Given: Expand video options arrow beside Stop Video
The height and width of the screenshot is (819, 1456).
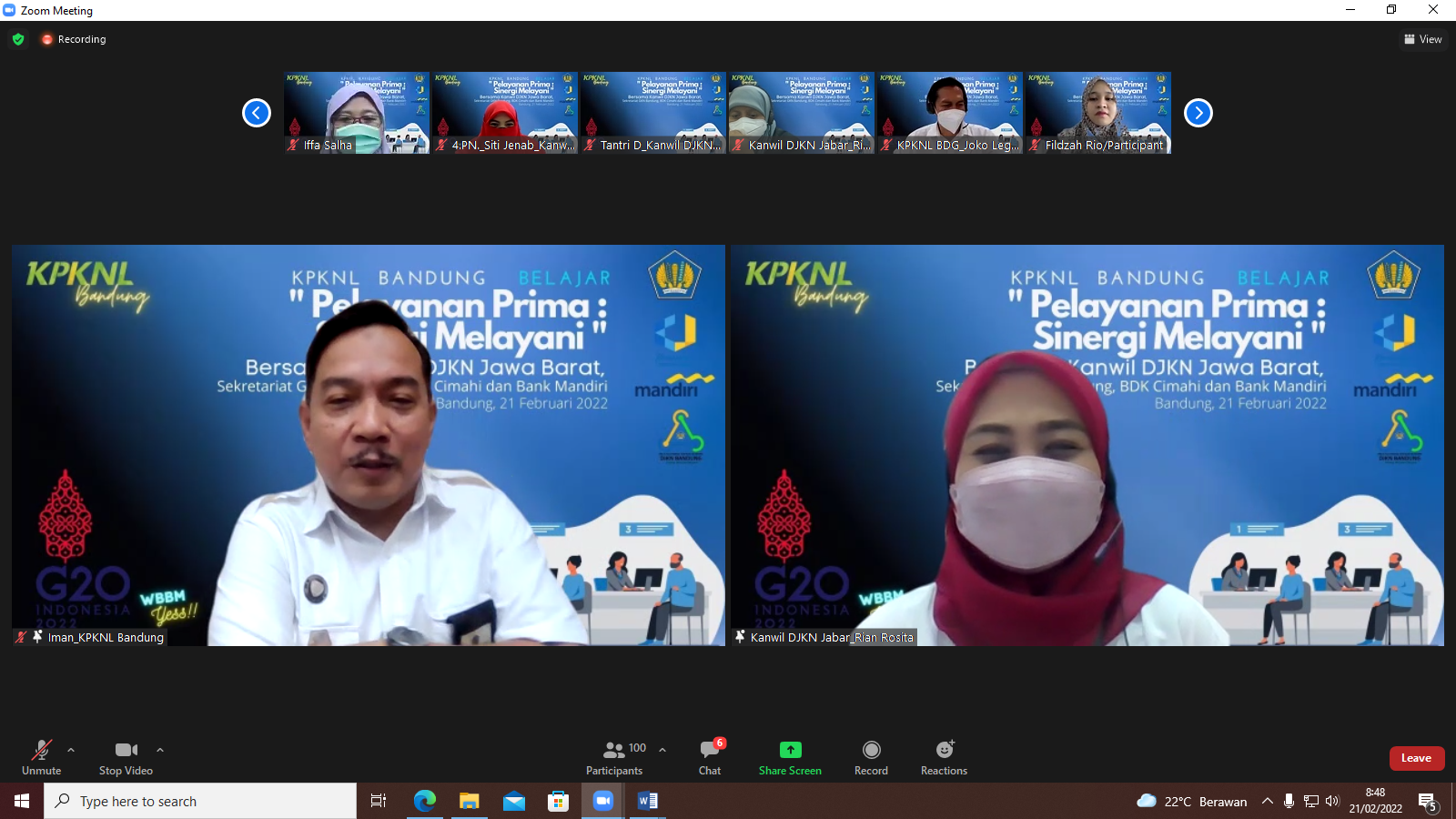Looking at the screenshot, I should (160, 750).
